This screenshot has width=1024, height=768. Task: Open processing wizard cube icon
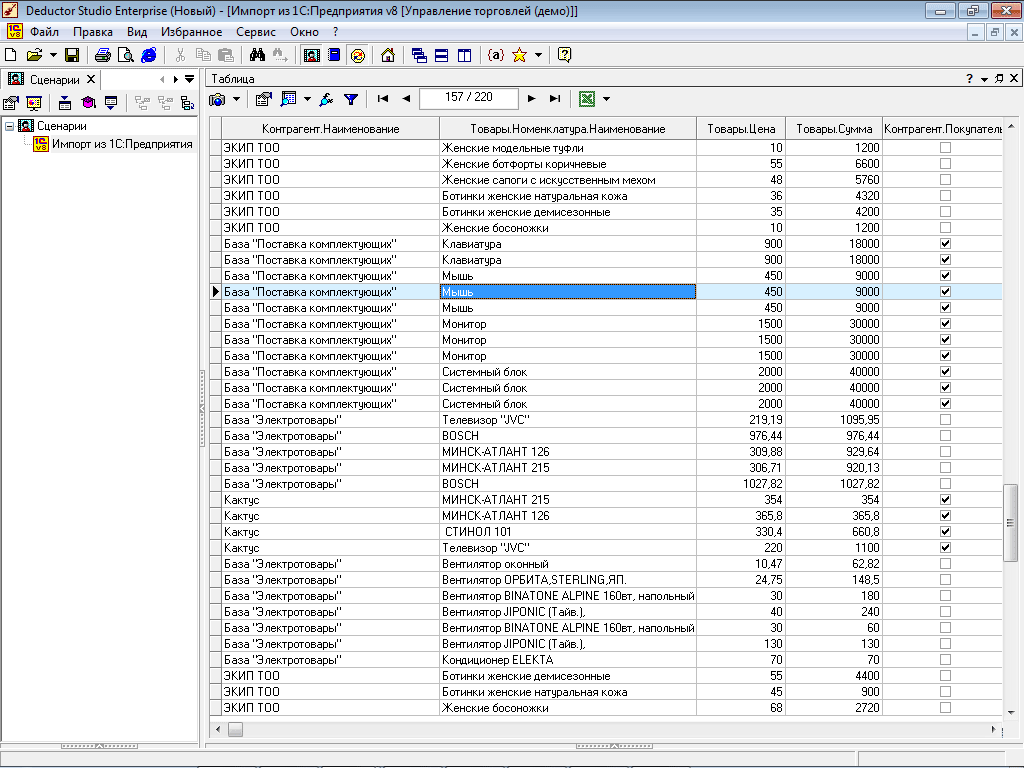point(88,103)
